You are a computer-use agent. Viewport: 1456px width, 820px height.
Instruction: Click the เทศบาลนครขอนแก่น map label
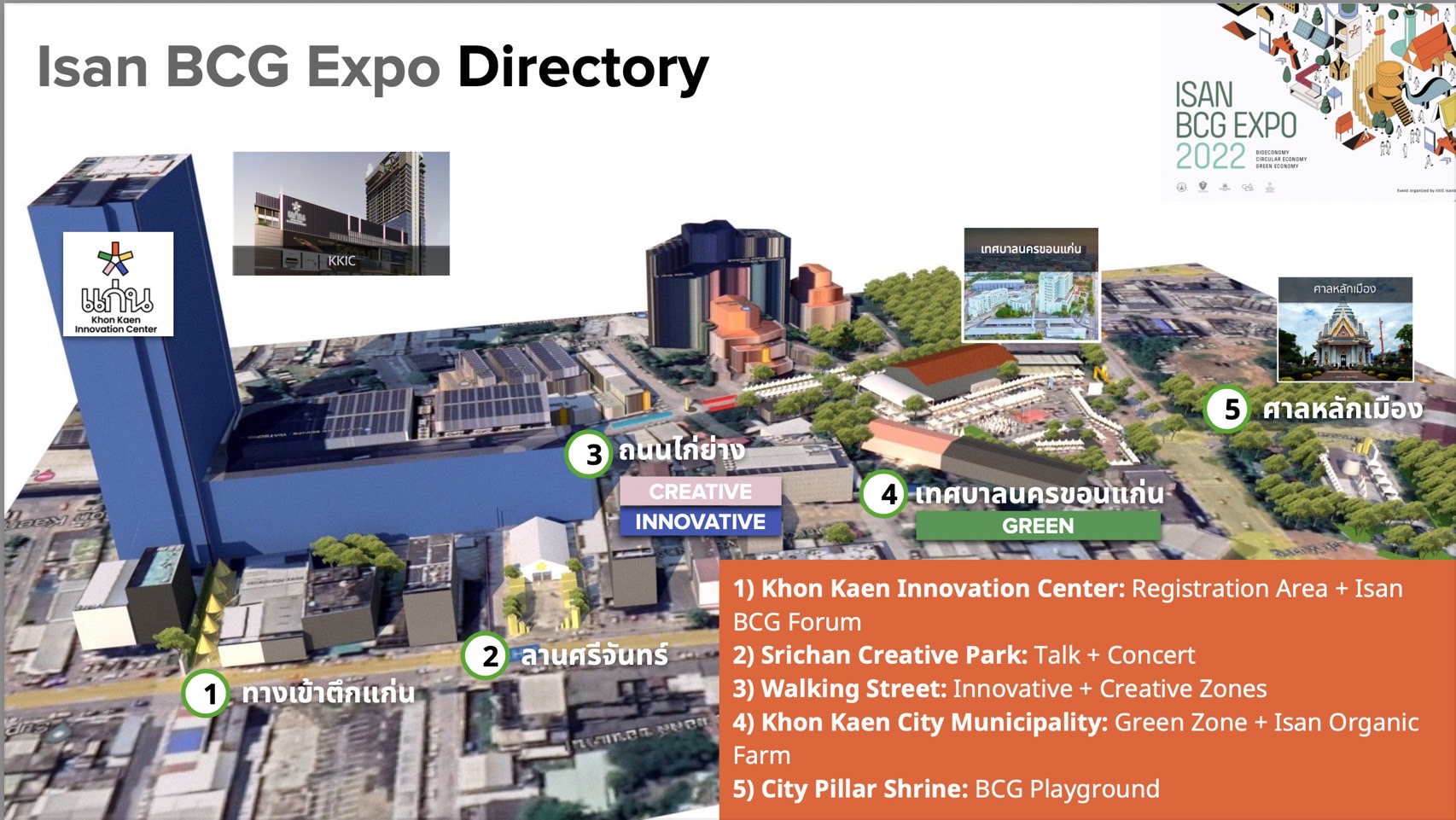click(1040, 492)
